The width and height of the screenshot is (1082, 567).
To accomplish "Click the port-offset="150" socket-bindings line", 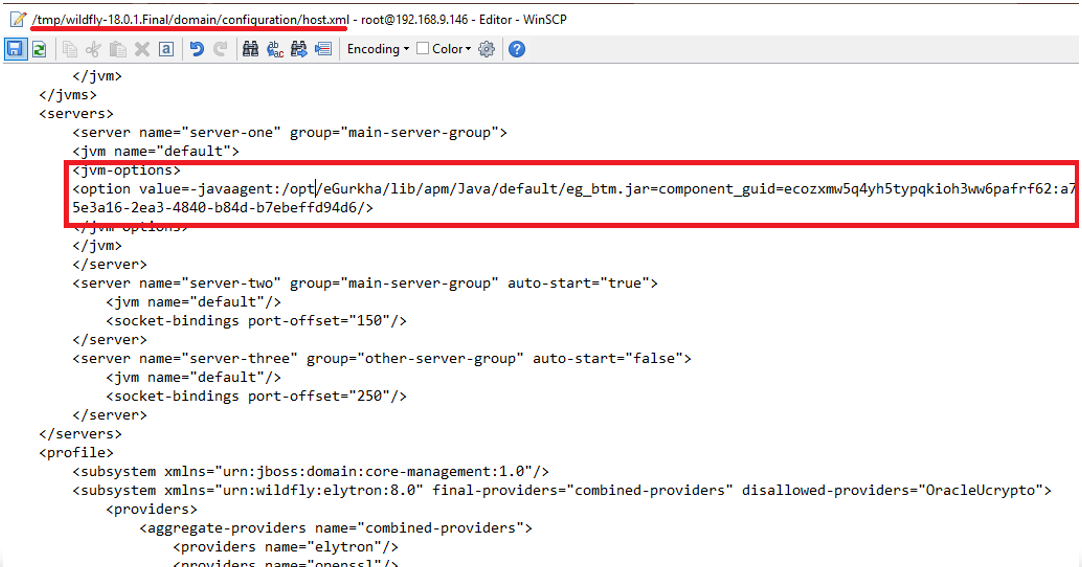I will 256,321.
